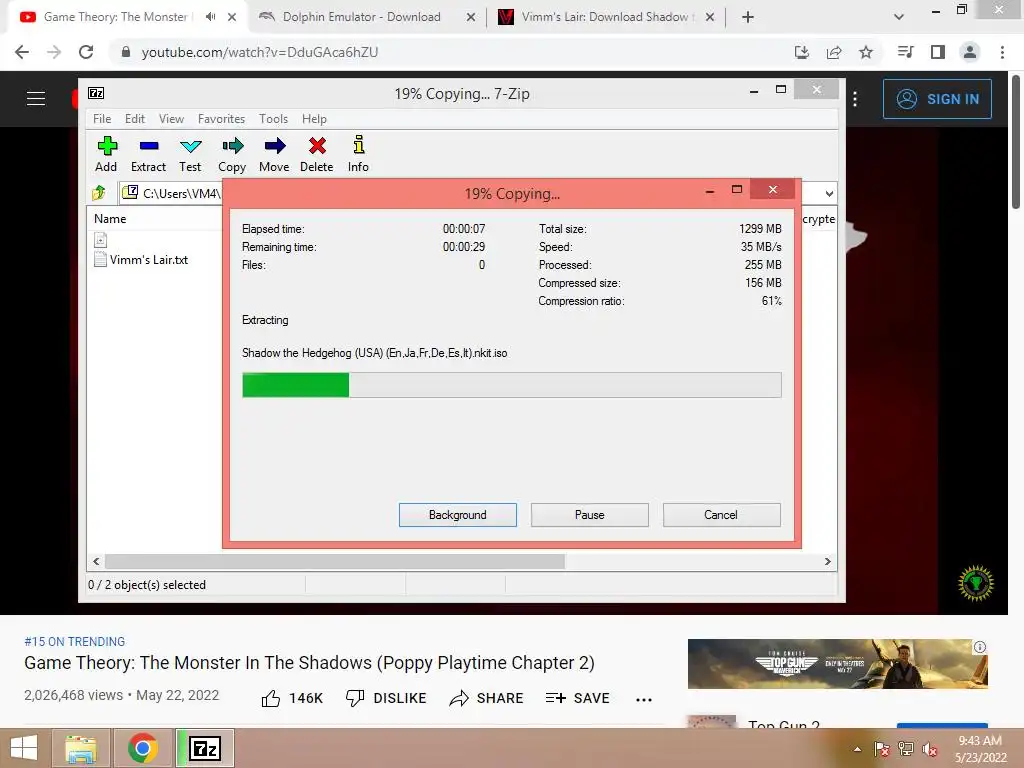The image size is (1024, 768).
Task: Open the File menu in 7-Zip
Action: 102,119
